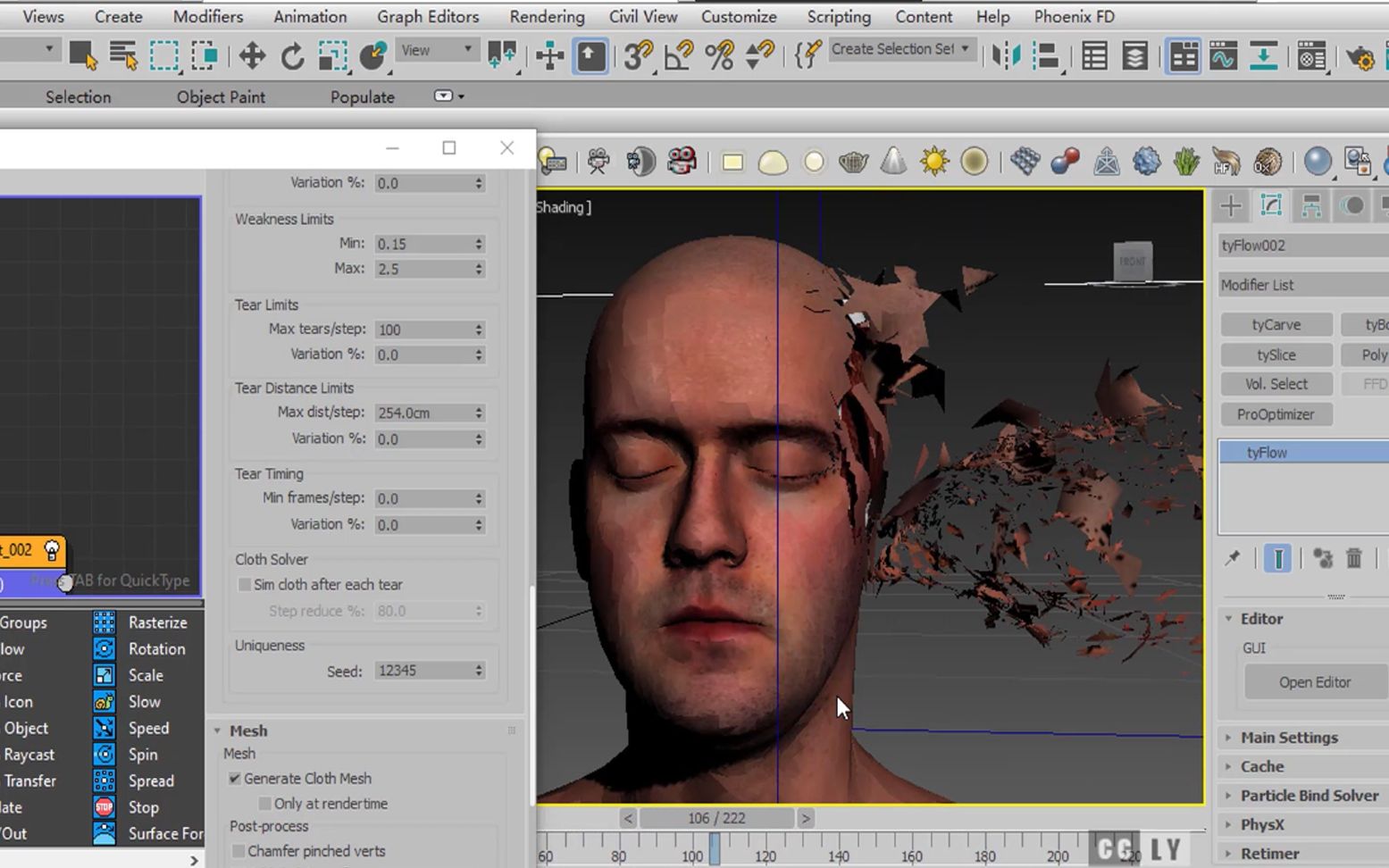Select the Teapot creation icon
1389x868 pixels.
tap(853, 162)
